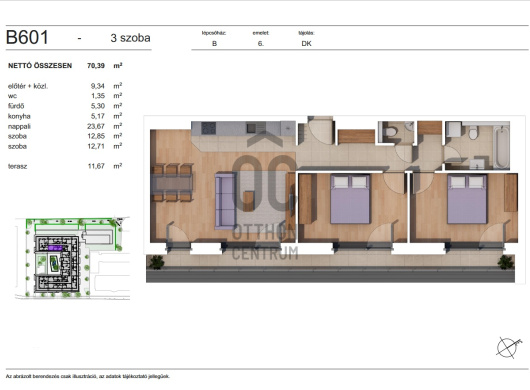Select the value 1,35
The height and width of the screenshot is (390, 530).
click(98, 96)
